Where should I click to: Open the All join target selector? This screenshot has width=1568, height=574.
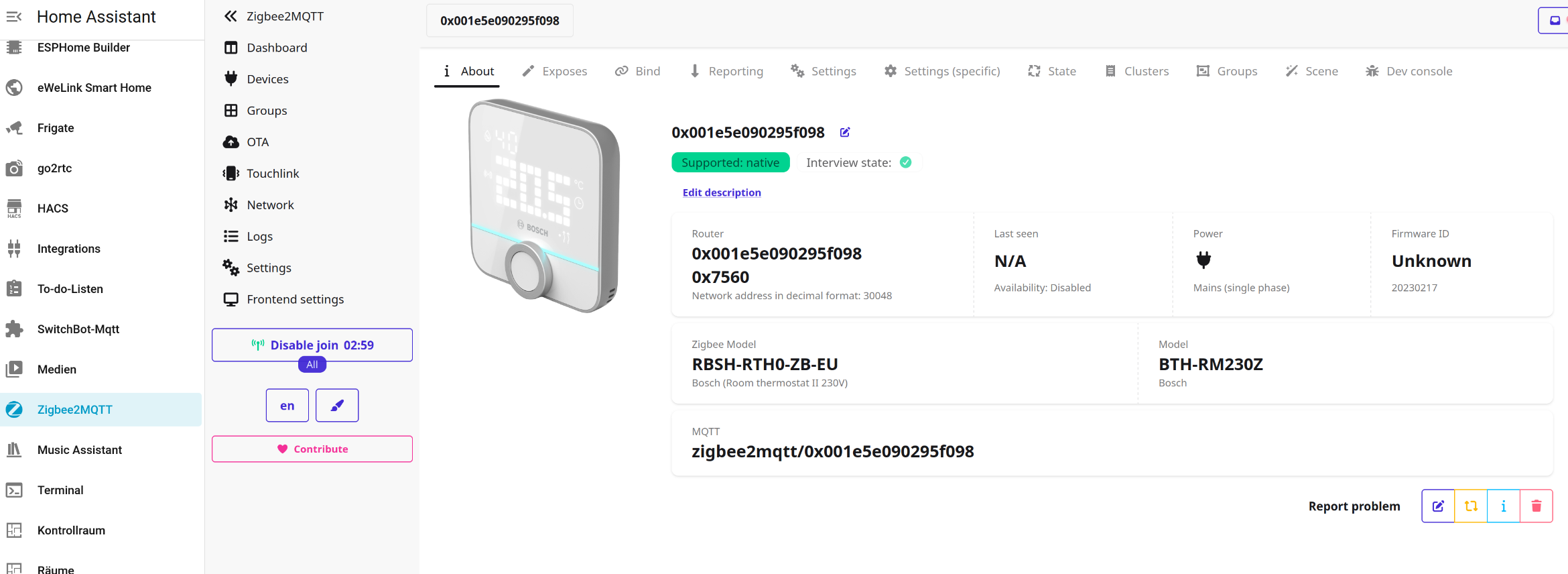pos(312,365)
